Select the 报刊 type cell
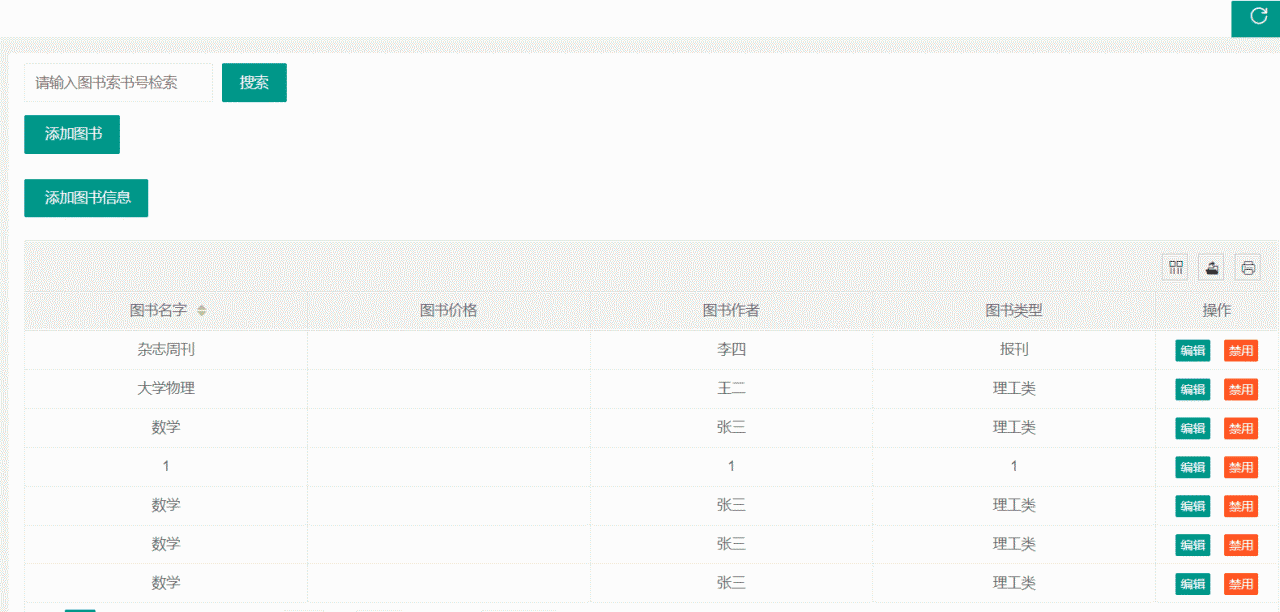Screen dimensions: 1280x612 [x=1014, y=350]
